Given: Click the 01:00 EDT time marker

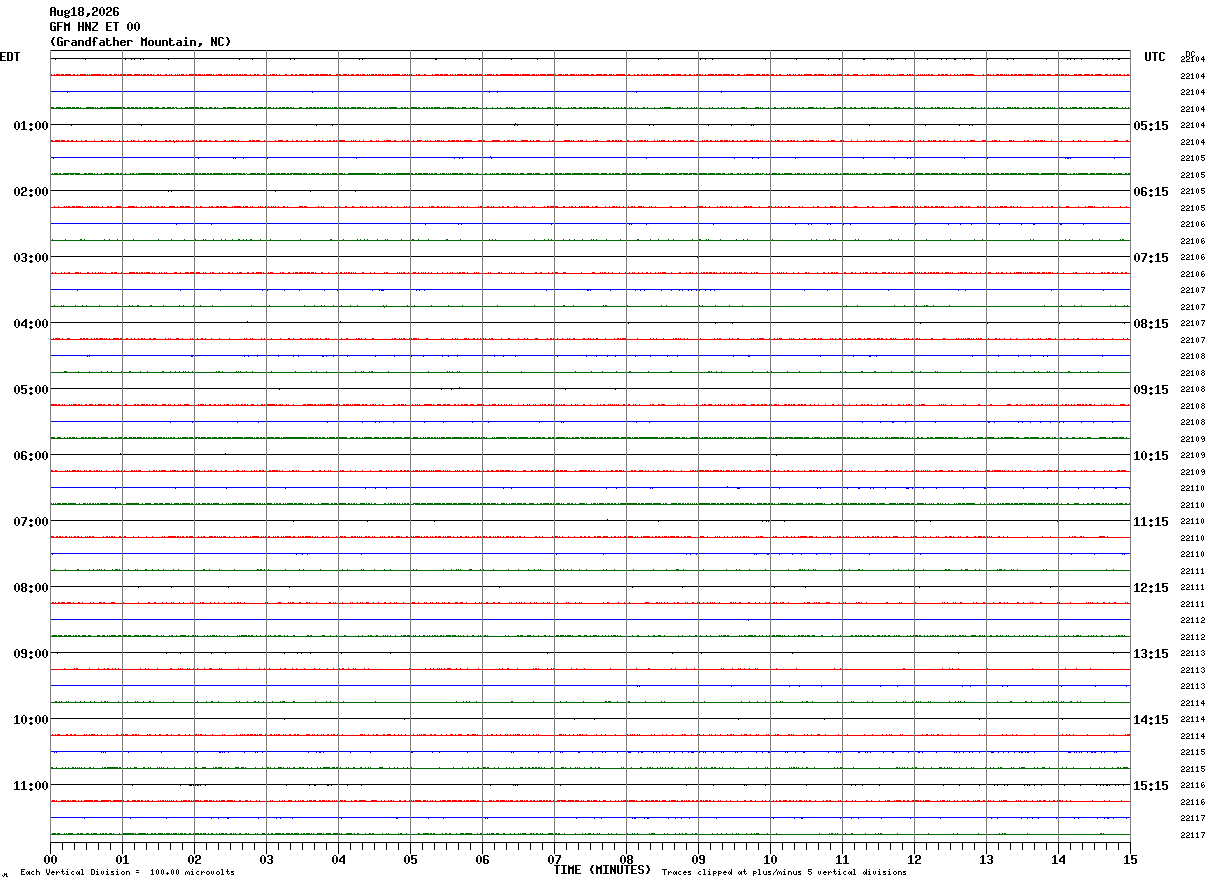Looking at the screenshot, I should pos(31,126).
